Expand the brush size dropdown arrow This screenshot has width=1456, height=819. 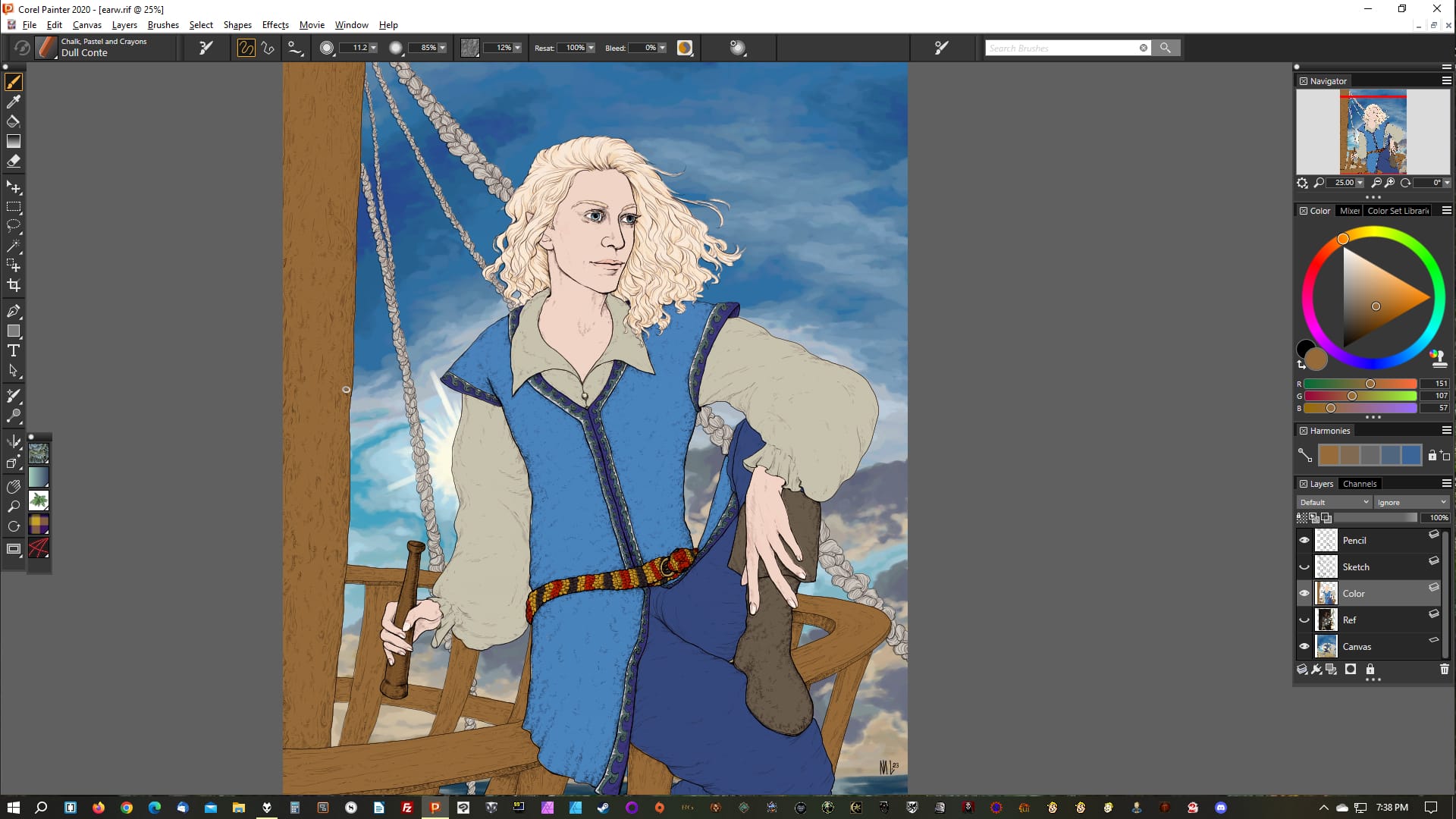373,48
